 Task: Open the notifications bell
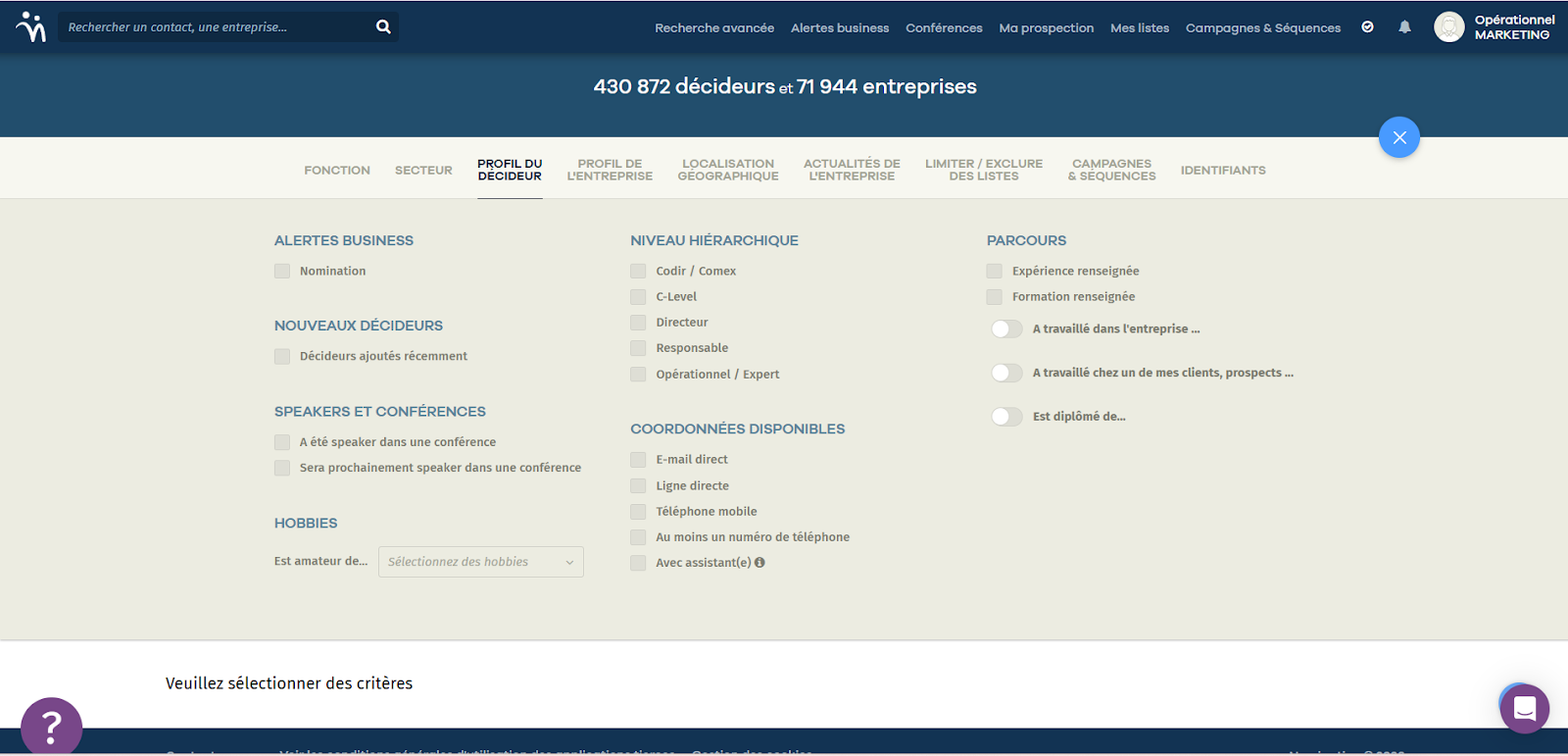click(x=1404, y=27)
